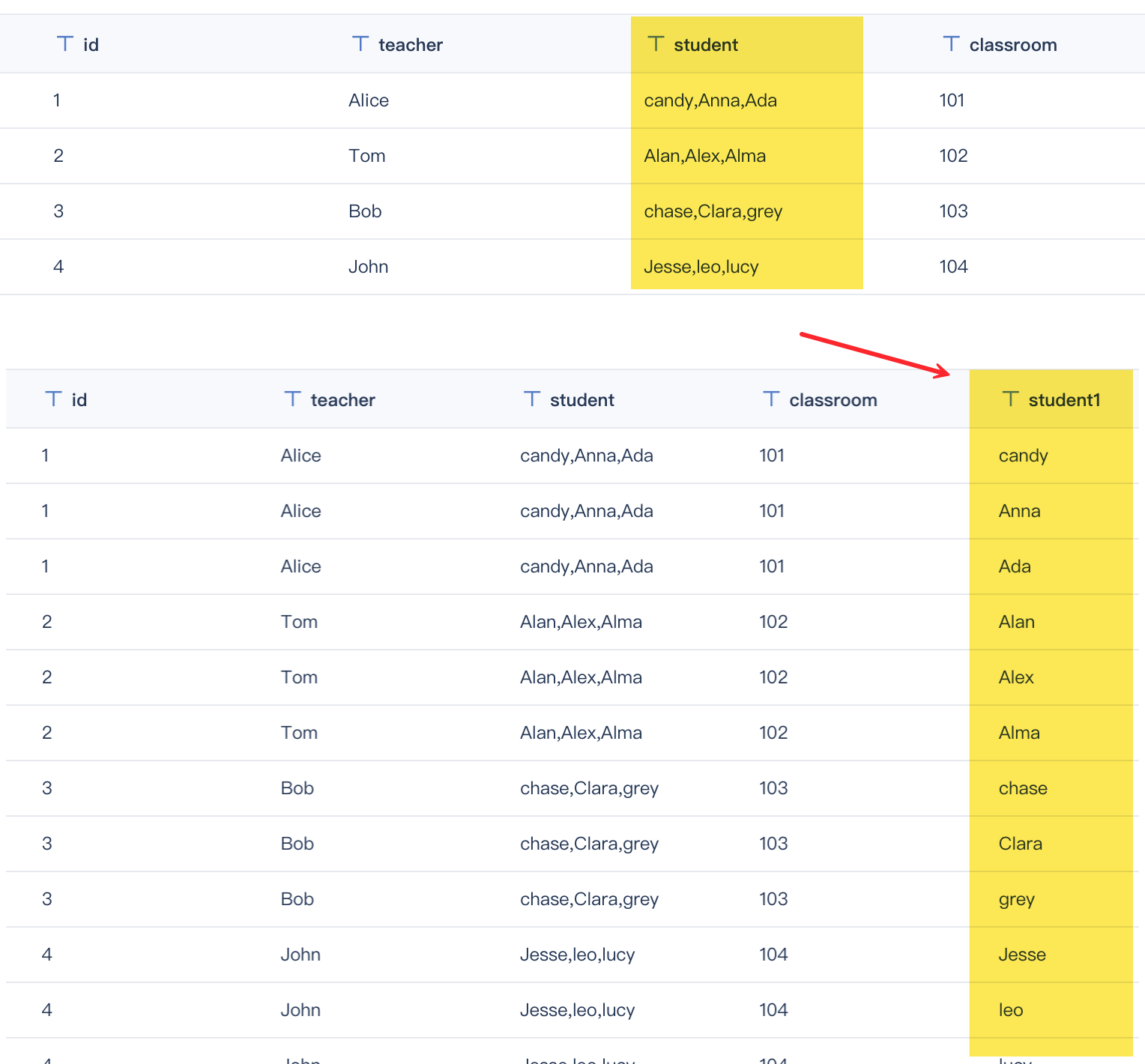Screen dimensions: 1145x1064
Task: Select the highlighted cell Jesse,leo,lucy
Action: coord(701,267)
